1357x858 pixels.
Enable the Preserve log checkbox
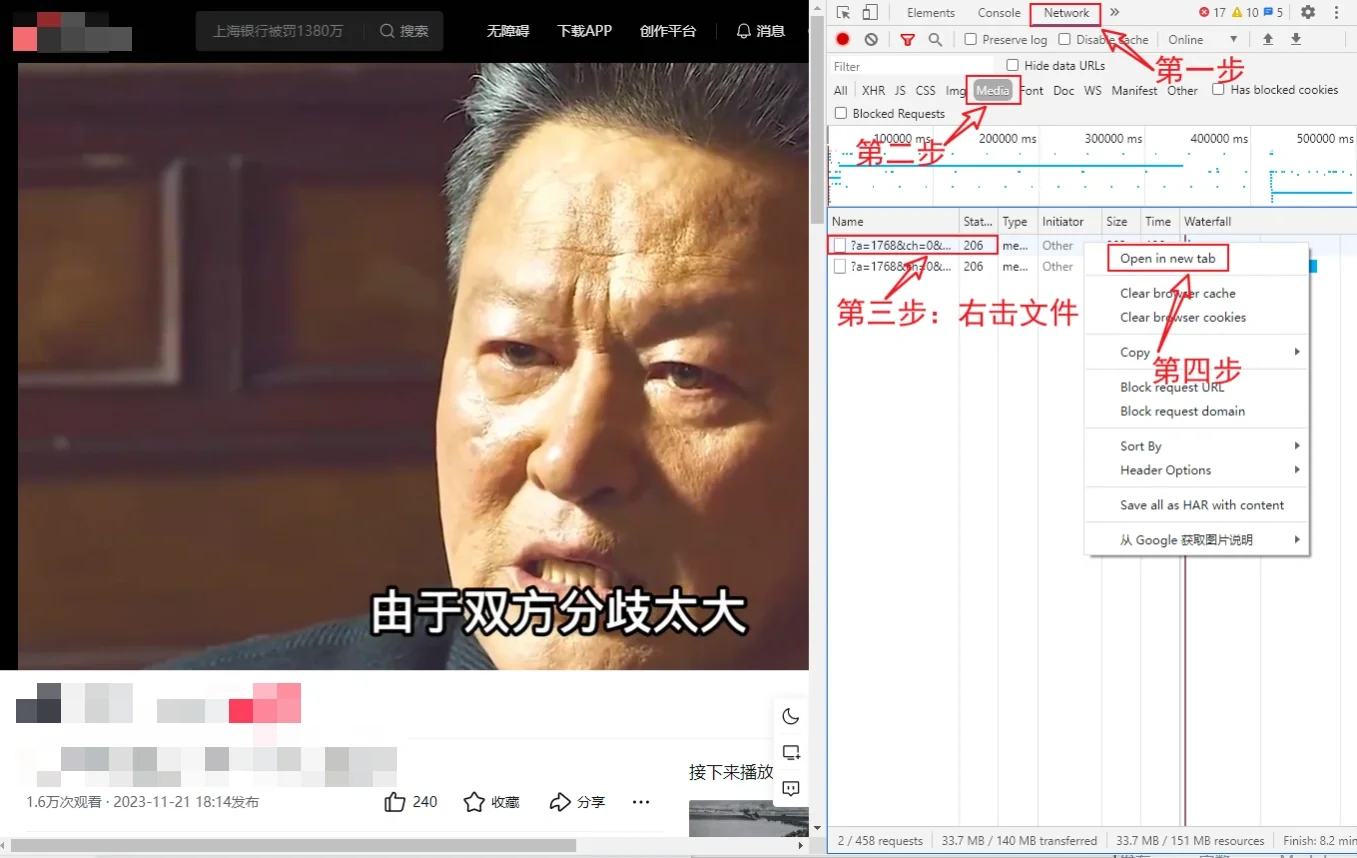(x=970, y=39)
